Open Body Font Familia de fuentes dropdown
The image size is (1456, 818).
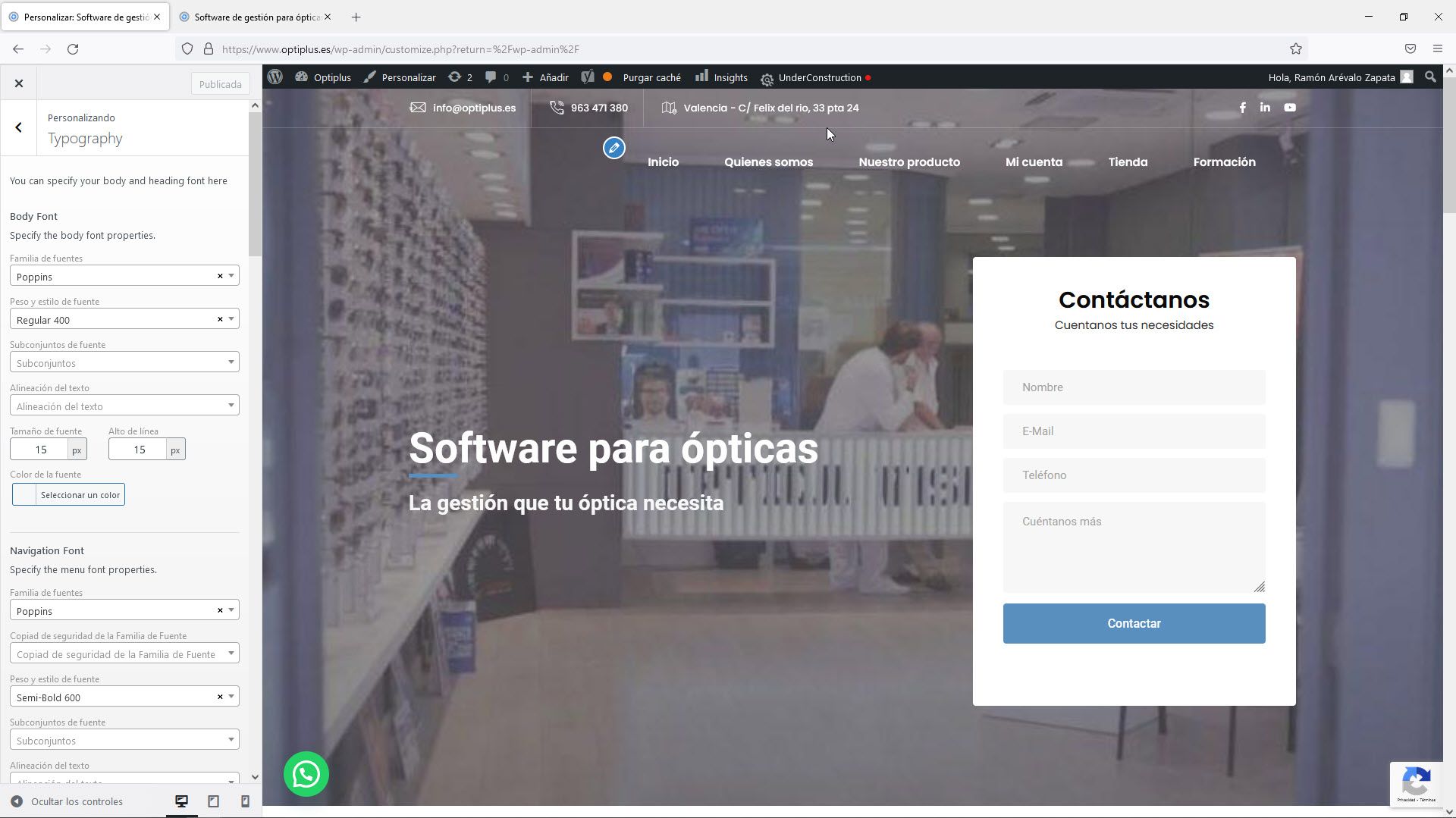[x=124, y=276]
